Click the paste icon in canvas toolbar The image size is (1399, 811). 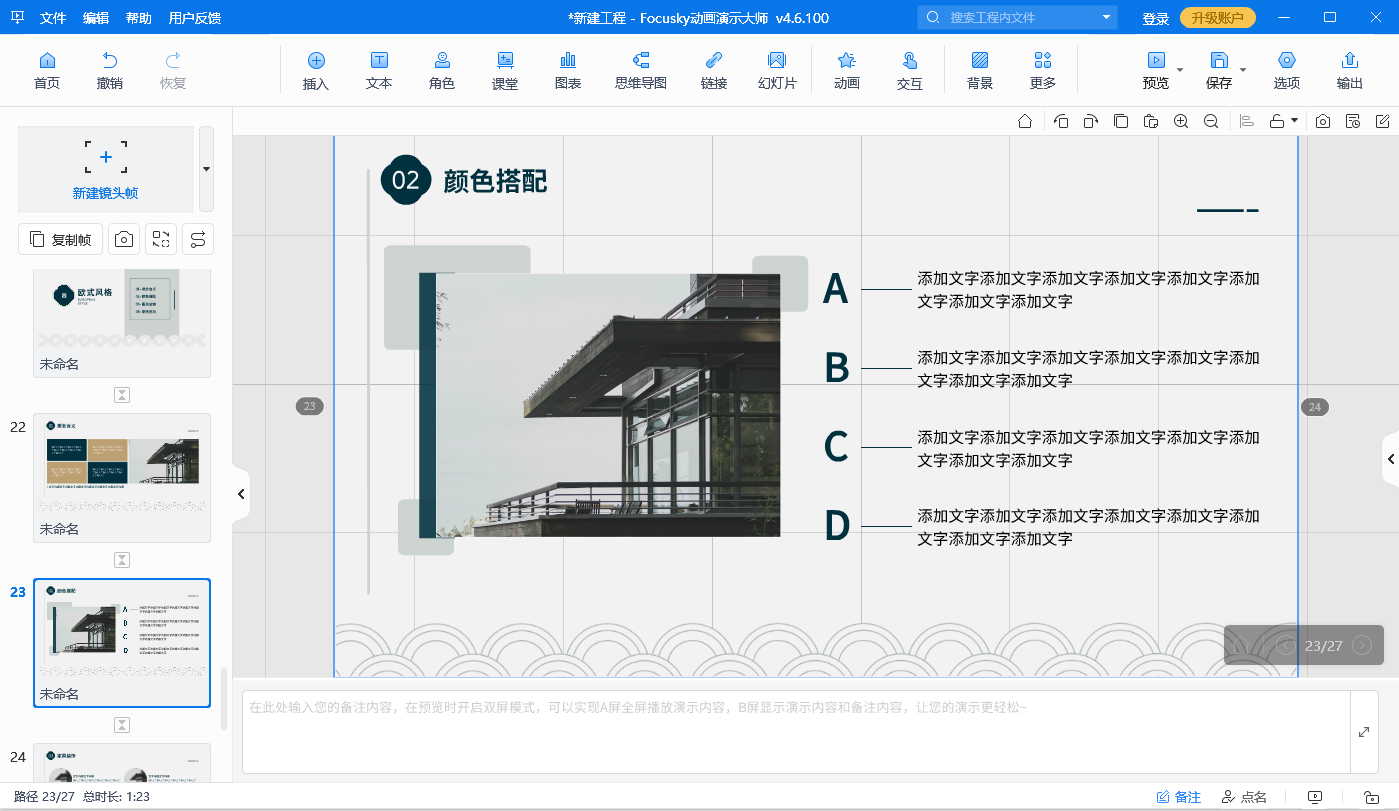pos(1151,121)
